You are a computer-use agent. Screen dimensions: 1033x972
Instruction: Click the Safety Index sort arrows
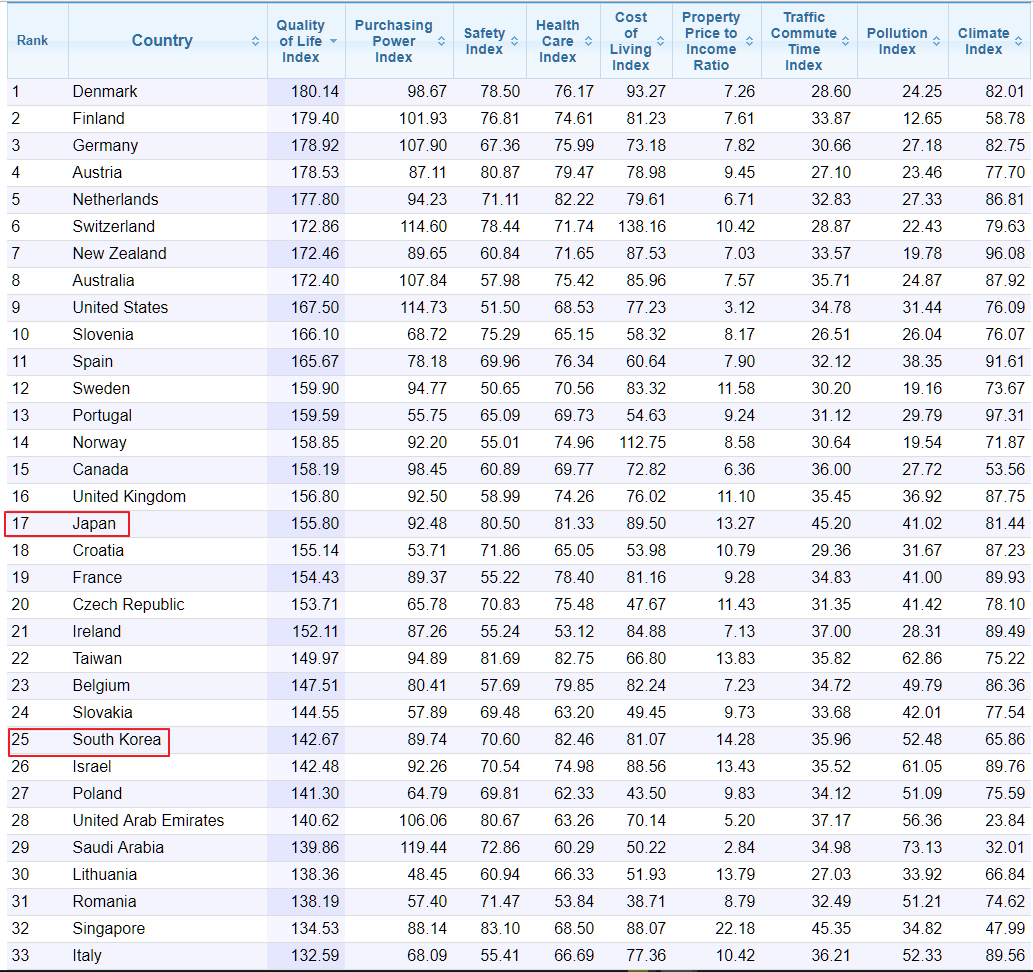click(515, 41)
